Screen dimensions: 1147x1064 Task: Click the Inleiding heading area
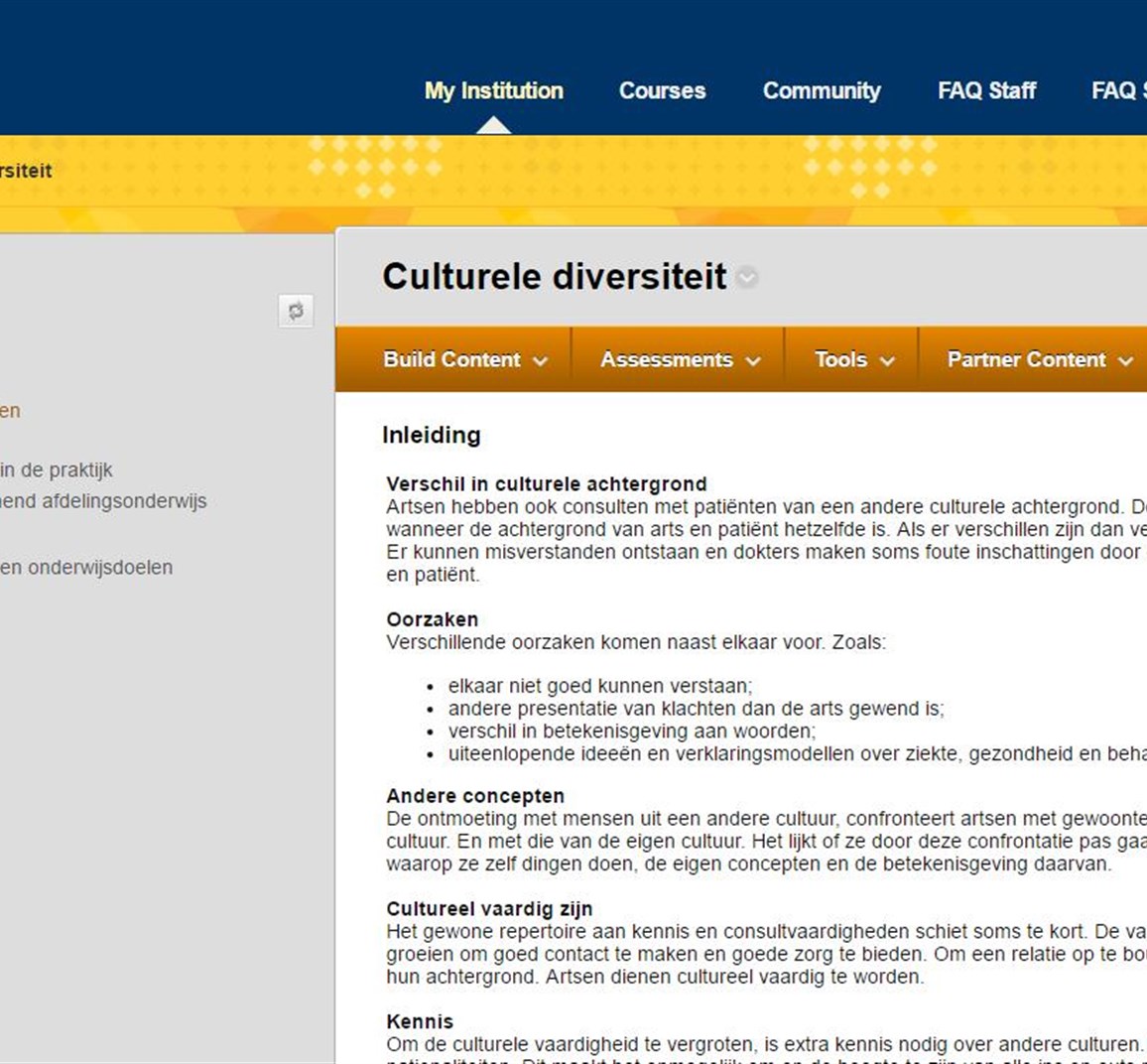click(x=431, y=435)
